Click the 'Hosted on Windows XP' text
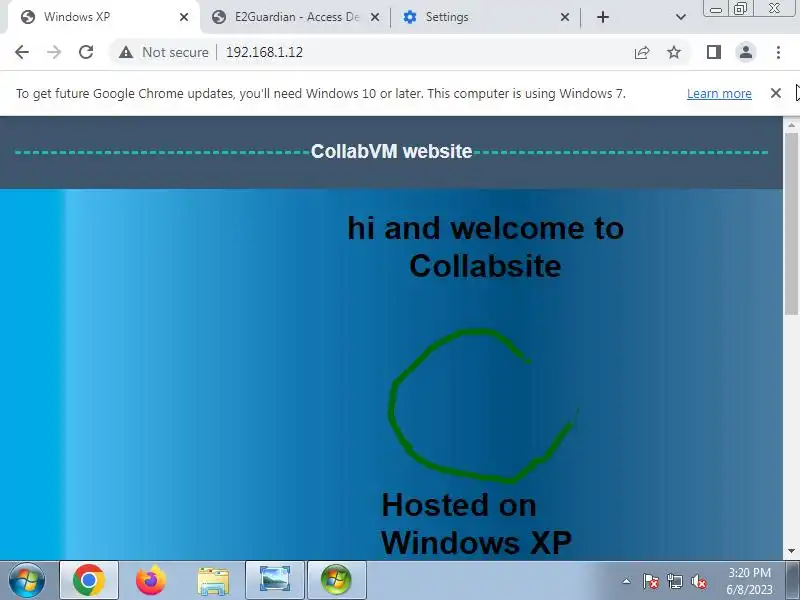This screenshot has height=600, width=800. click(476, 523)
